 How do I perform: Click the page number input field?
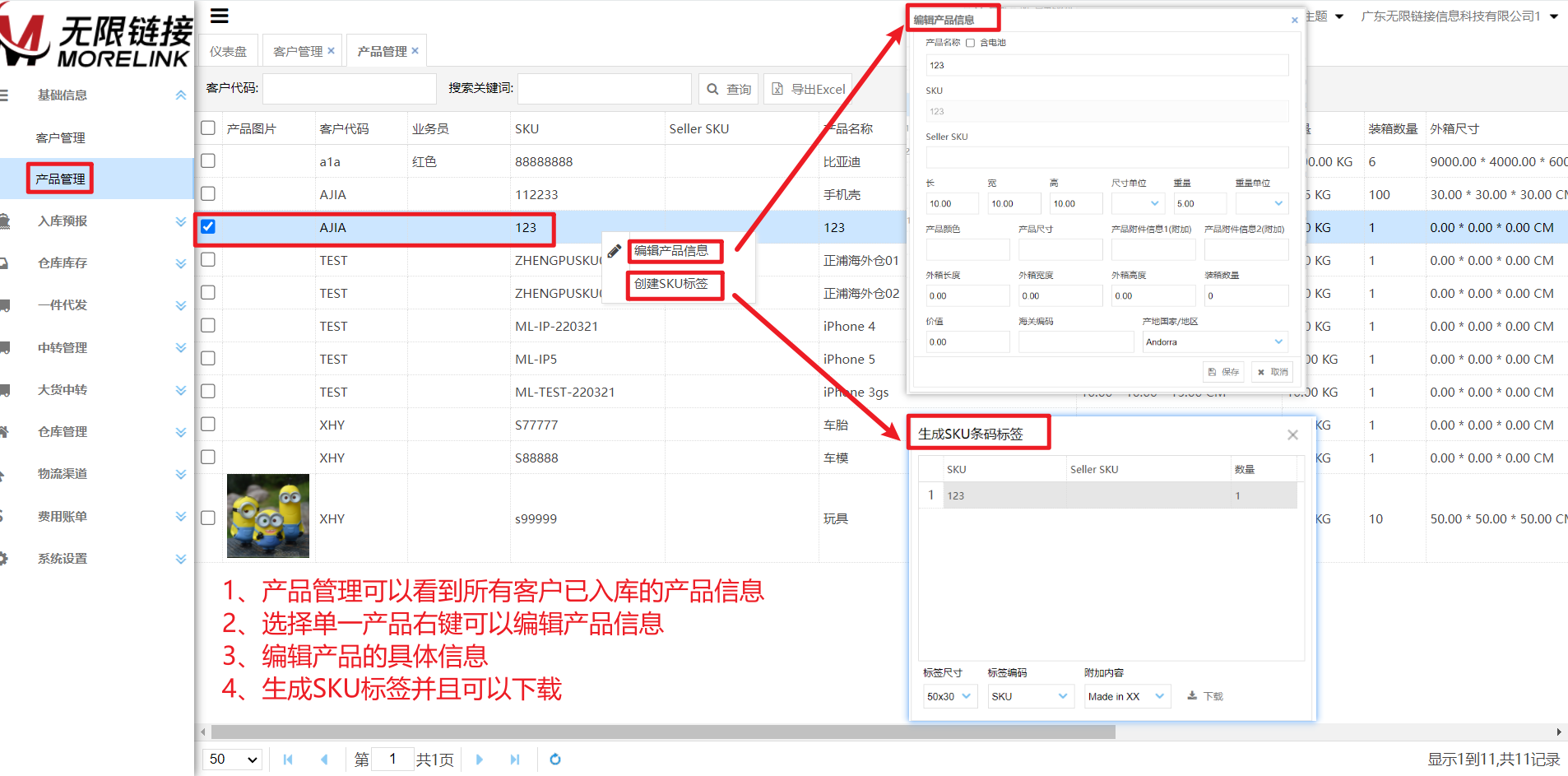pyautogui.click(x=392, y=759)
